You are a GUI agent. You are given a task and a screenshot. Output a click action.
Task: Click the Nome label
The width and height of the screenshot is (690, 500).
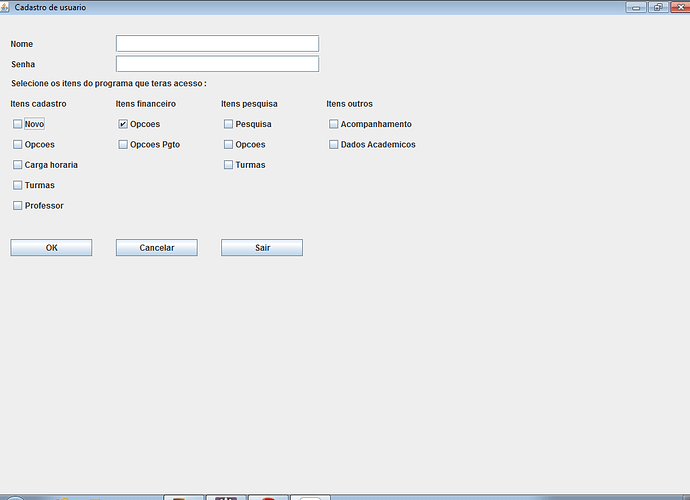coord(22,44)
